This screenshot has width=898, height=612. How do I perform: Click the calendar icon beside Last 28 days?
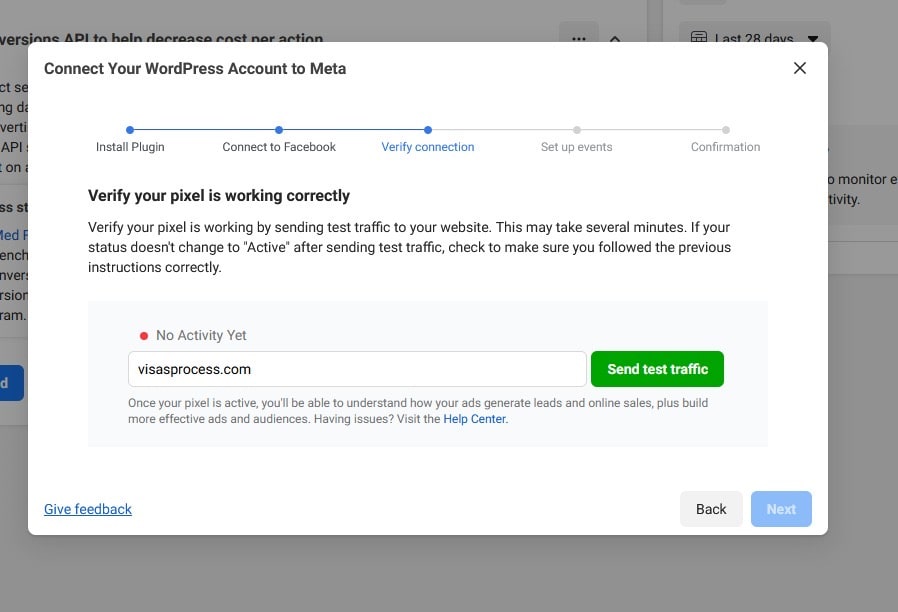(x=701, y=39)
